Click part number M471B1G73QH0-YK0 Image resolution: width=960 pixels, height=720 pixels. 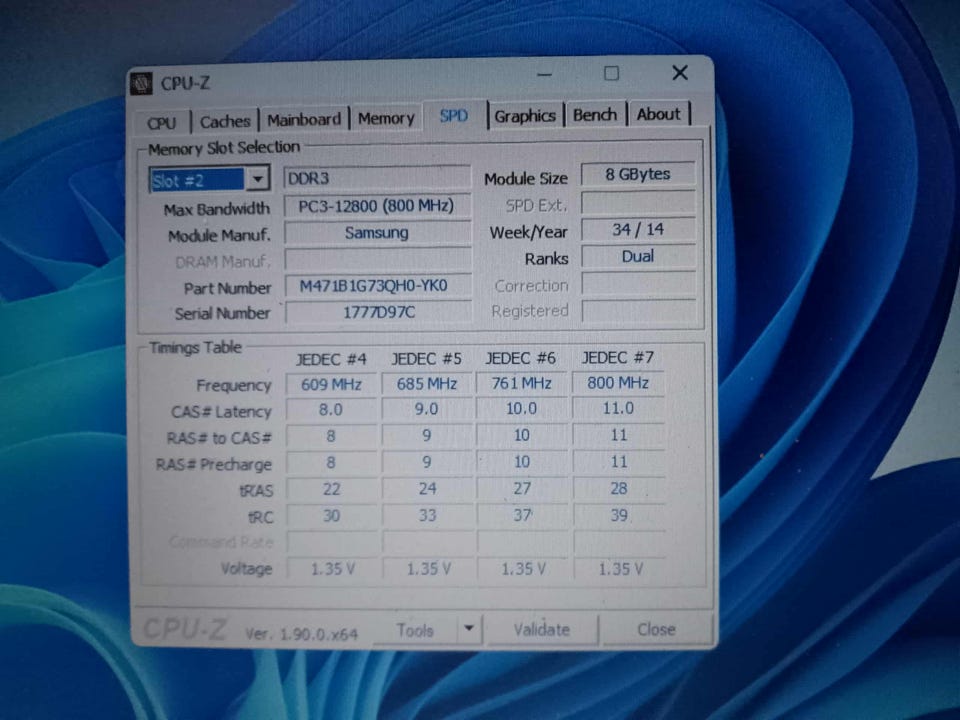coord(377,286)
